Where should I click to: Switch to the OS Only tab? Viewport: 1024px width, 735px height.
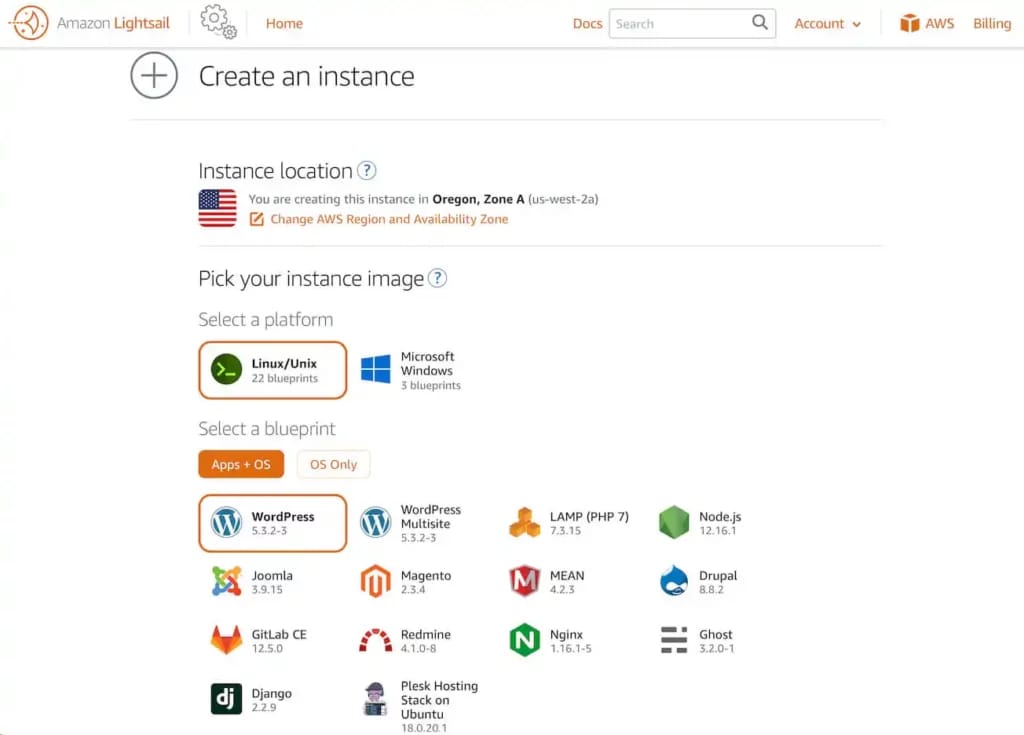[334, 465]
